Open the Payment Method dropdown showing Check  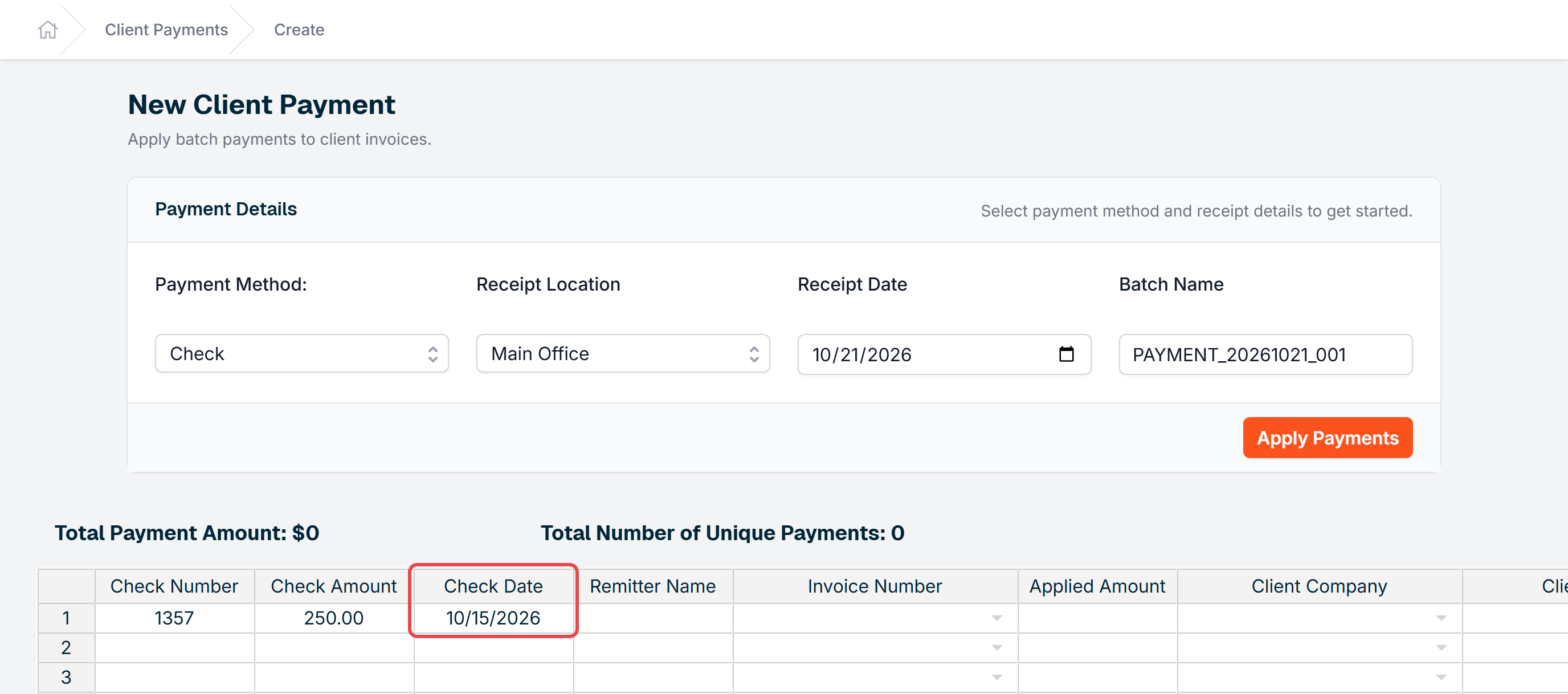(x=301, y=353)
